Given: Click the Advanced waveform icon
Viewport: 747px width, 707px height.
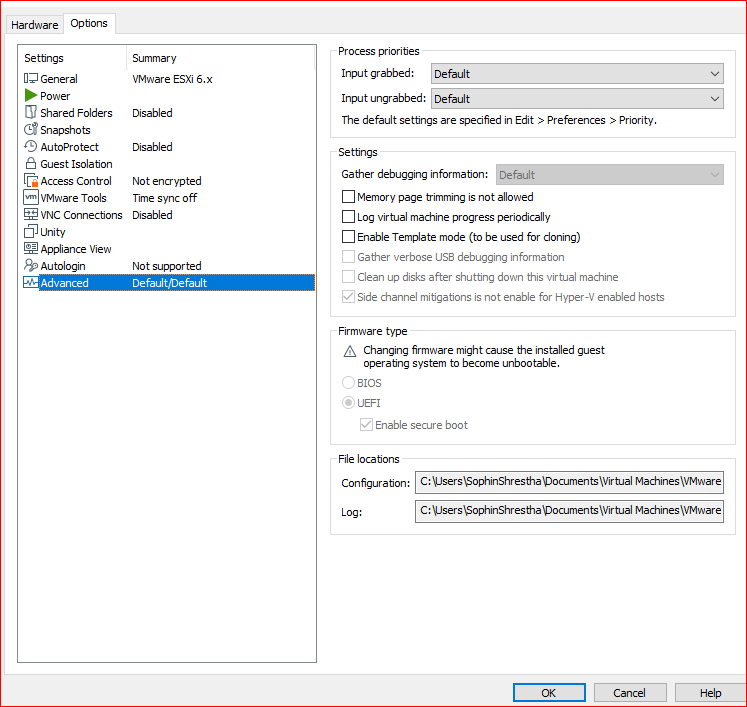Looking at the screenshot, I should tap(31, 283).
